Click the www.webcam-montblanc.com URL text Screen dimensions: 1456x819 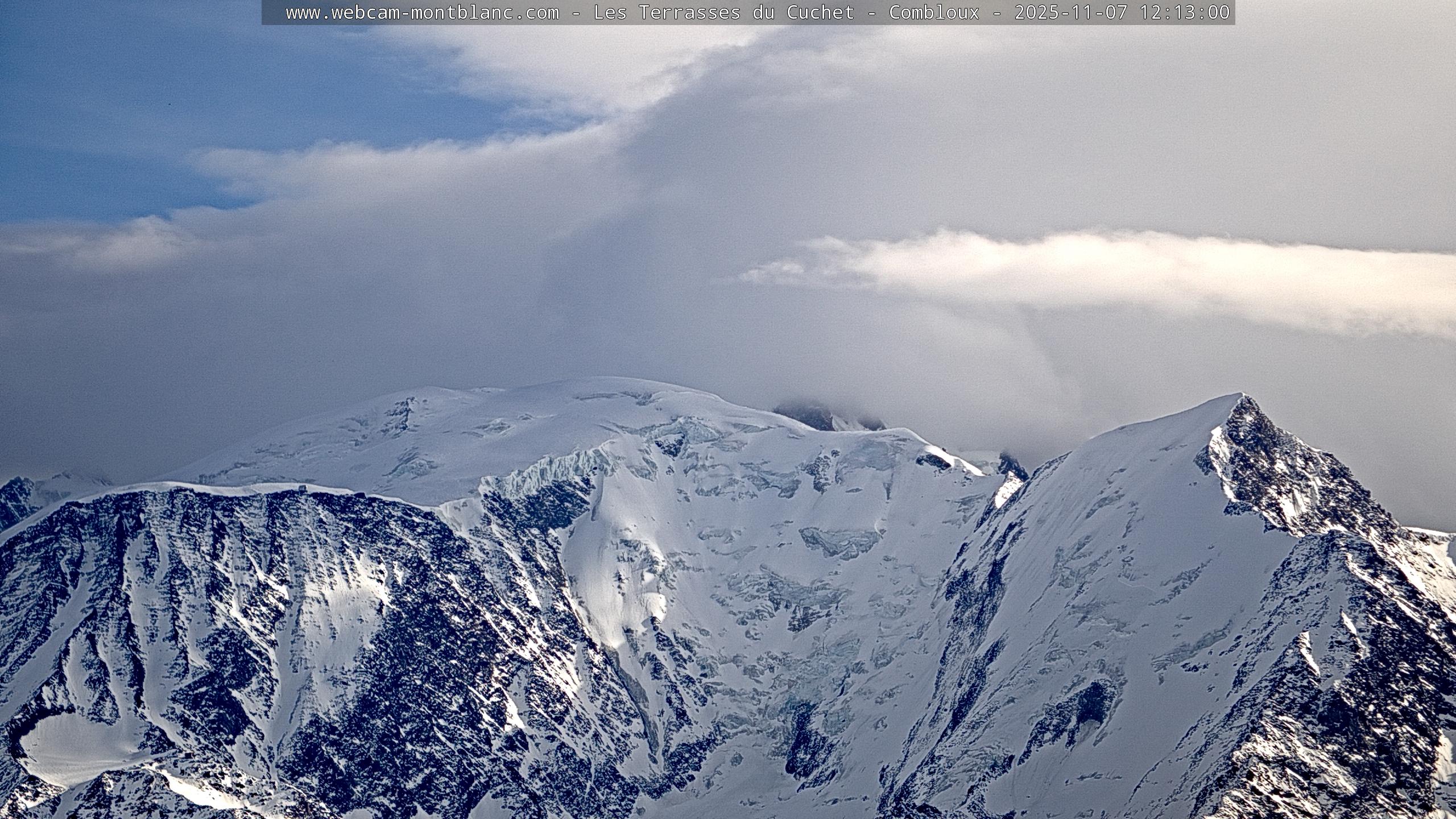coord(422,13)
